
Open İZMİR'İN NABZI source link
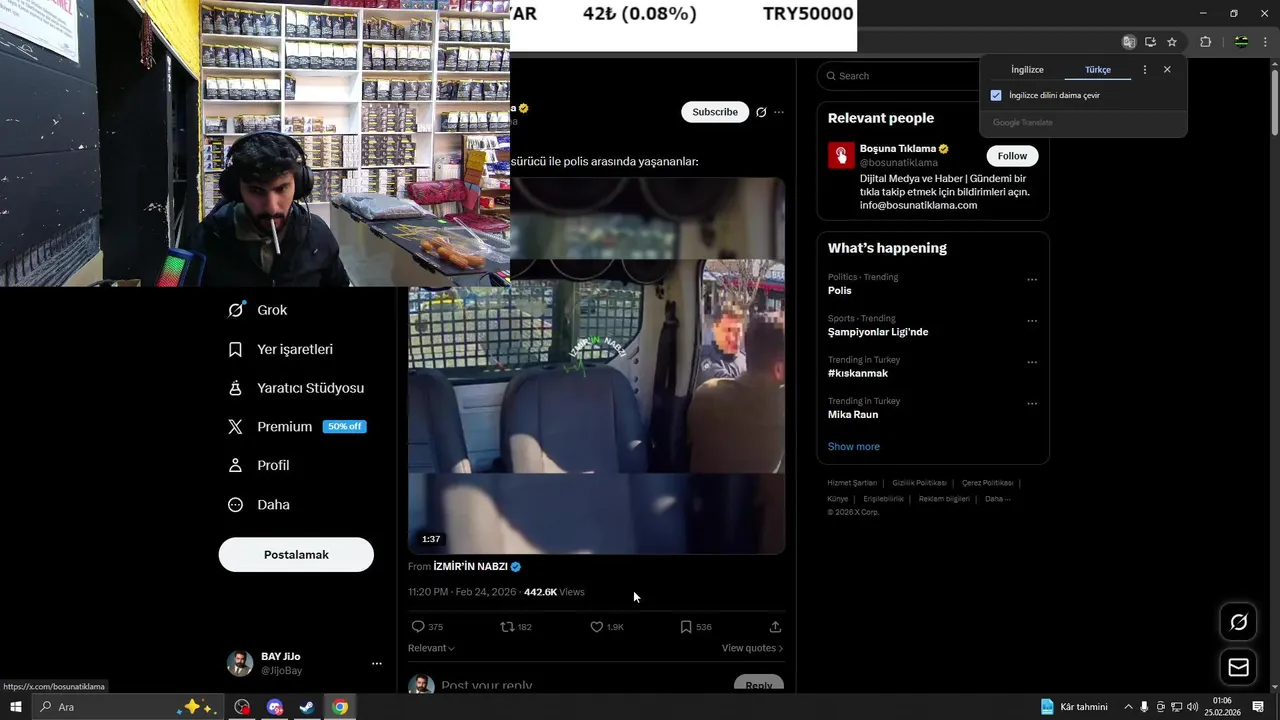coord(477,567)
